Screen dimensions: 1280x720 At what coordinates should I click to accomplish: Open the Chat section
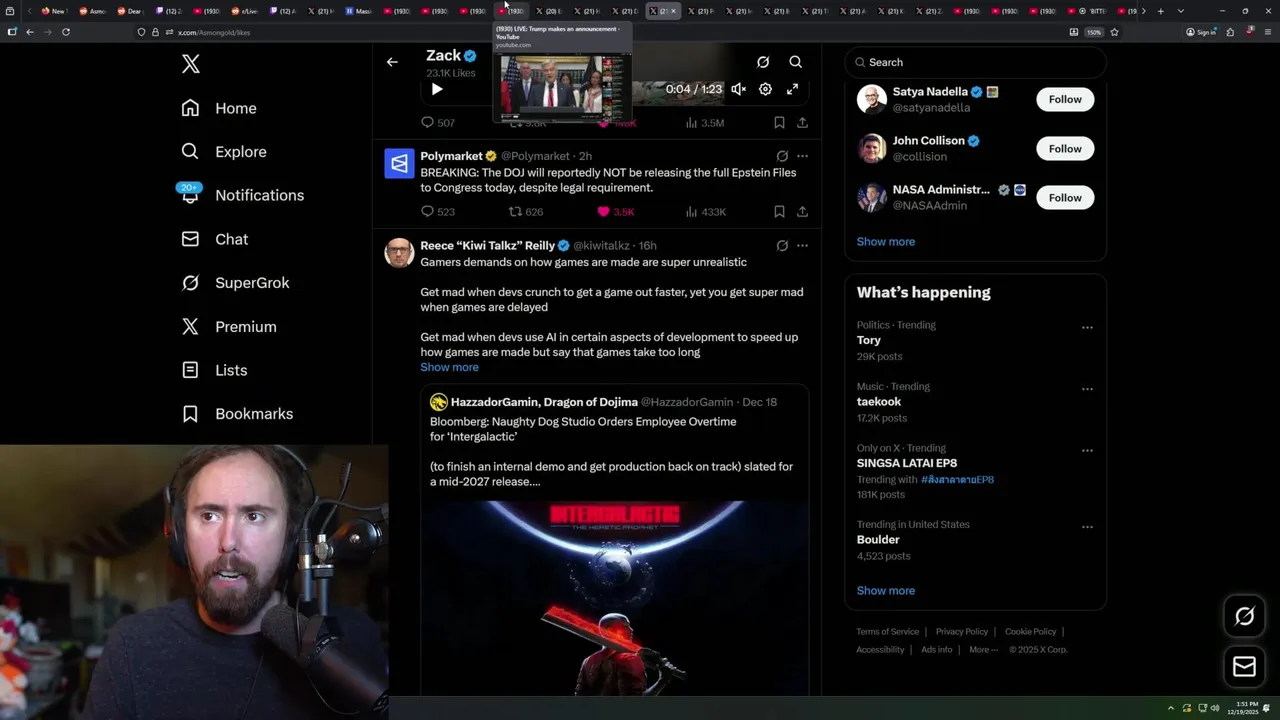click(215, 239)
